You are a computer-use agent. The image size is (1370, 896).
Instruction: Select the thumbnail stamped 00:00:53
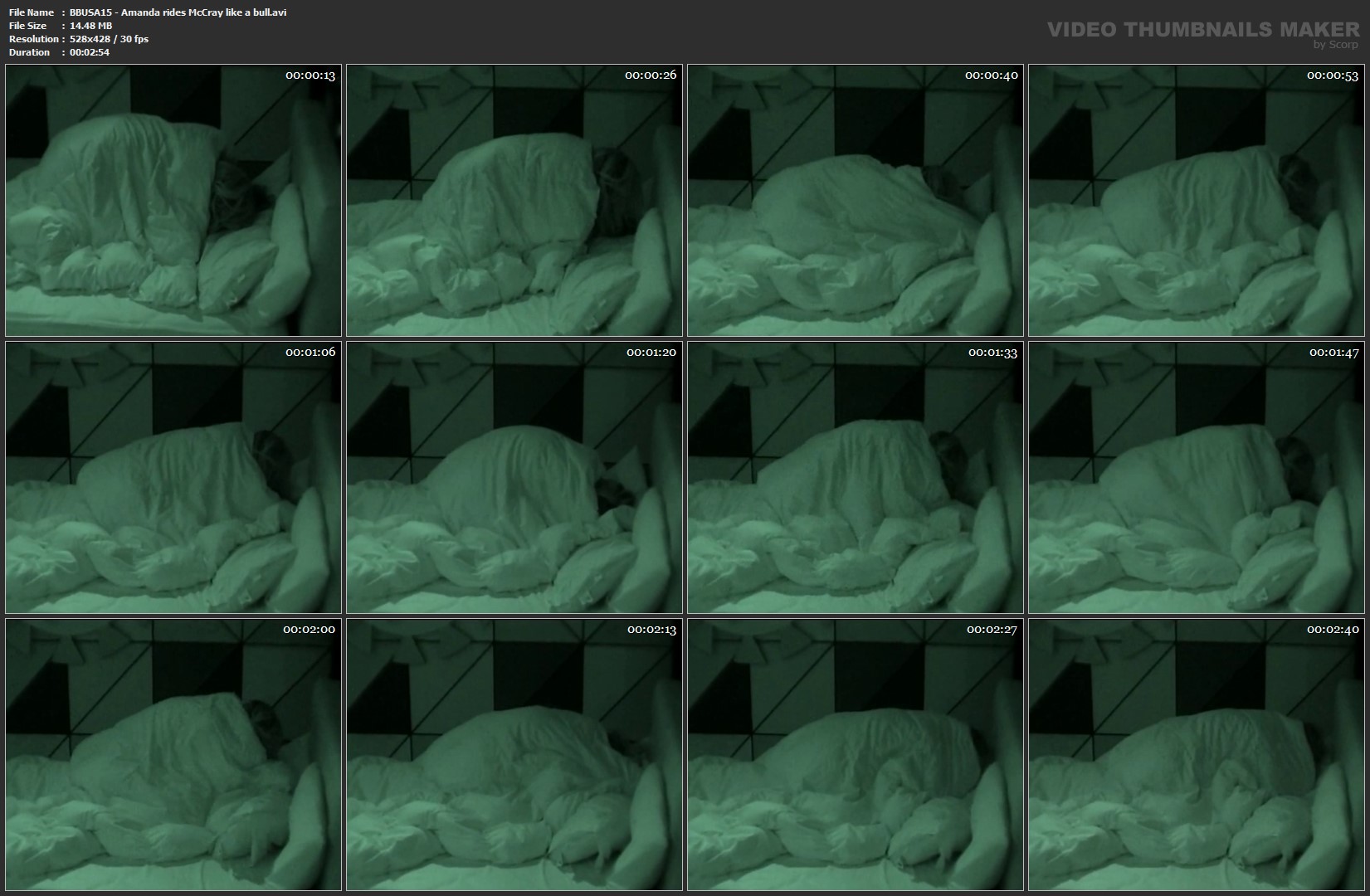point(1197,200)
